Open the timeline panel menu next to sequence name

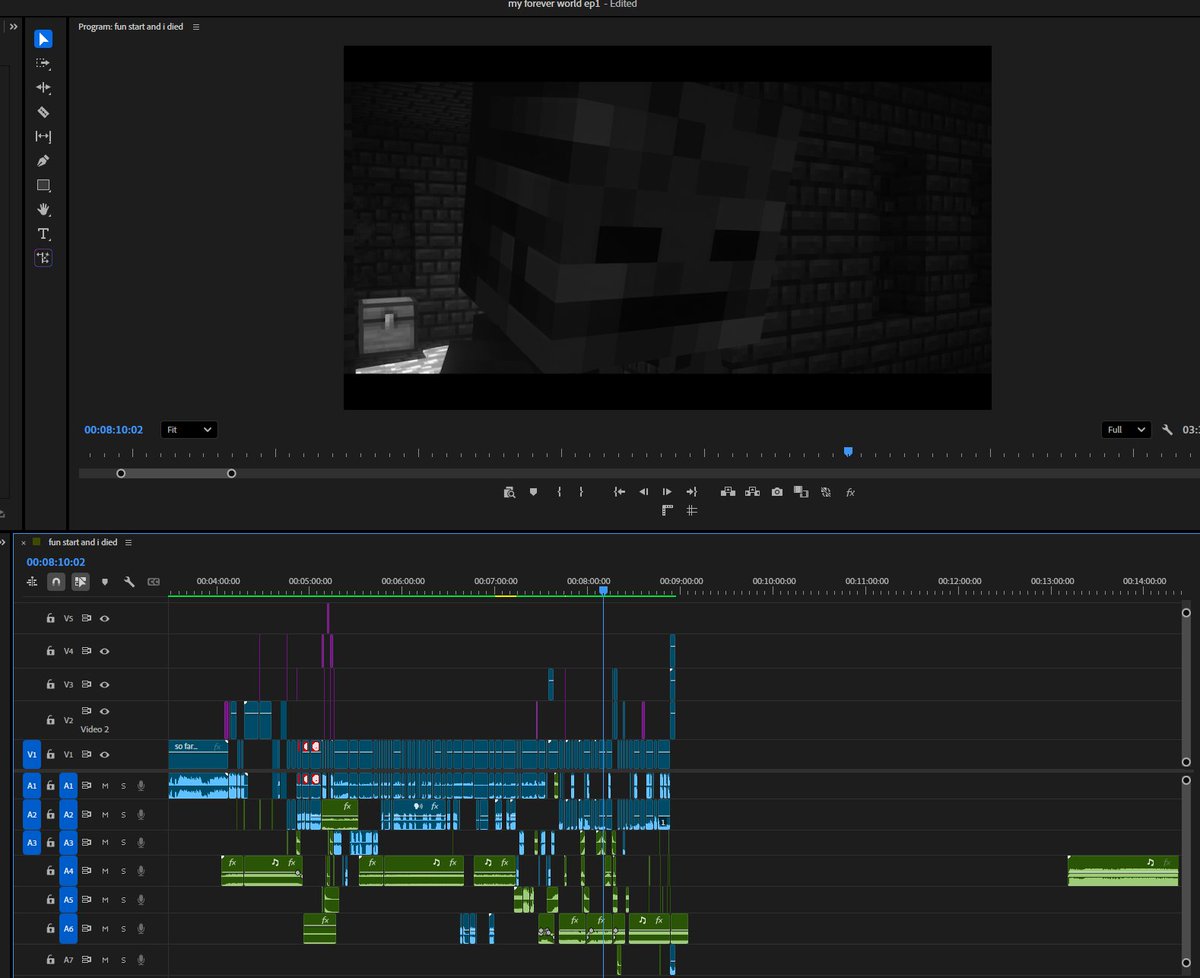[x=129, y=542]
